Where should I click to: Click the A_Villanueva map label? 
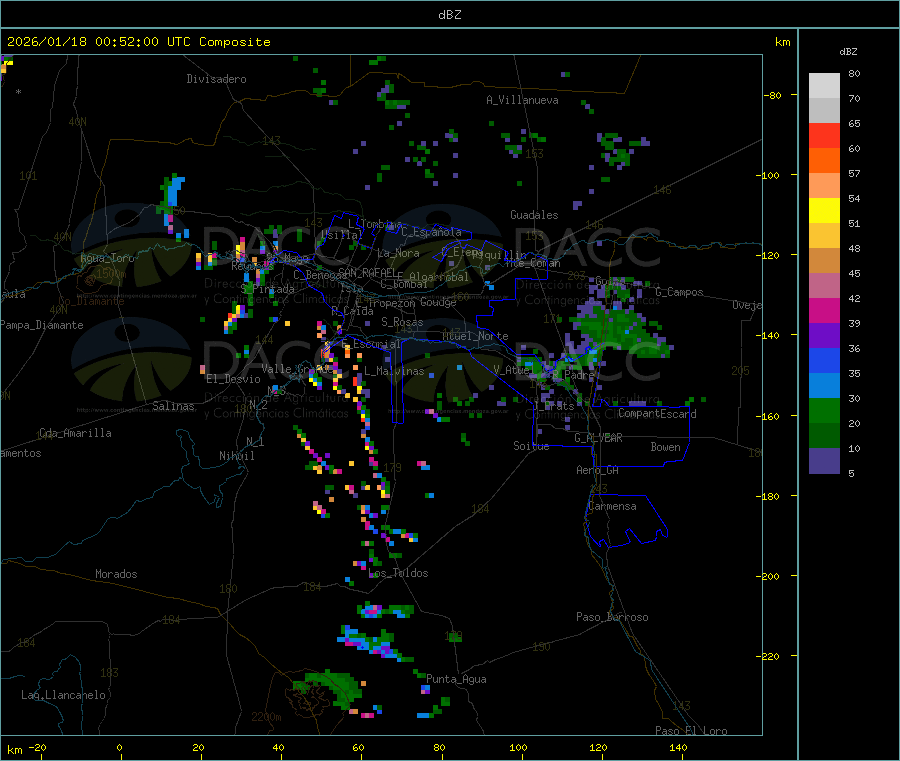point(522,100)
